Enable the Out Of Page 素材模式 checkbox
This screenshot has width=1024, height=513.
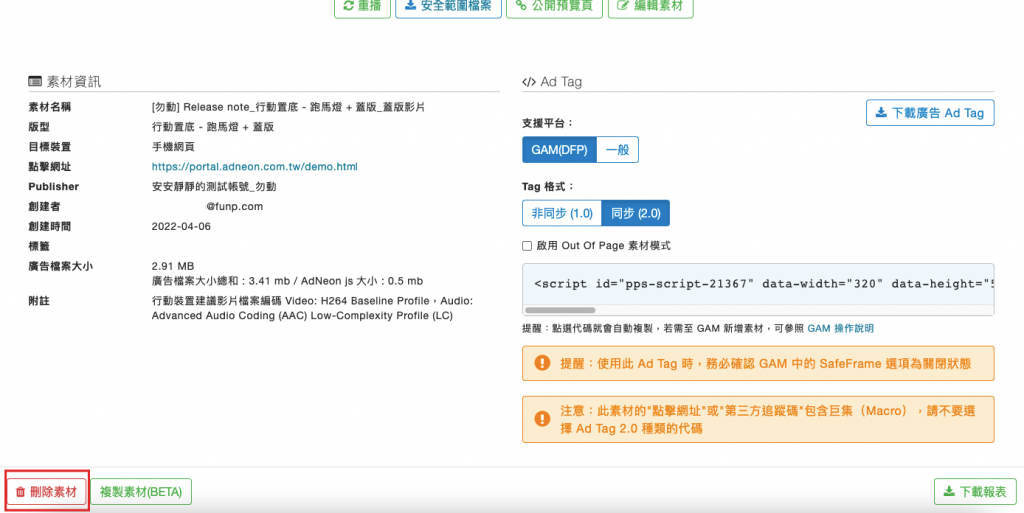(527, 246)
